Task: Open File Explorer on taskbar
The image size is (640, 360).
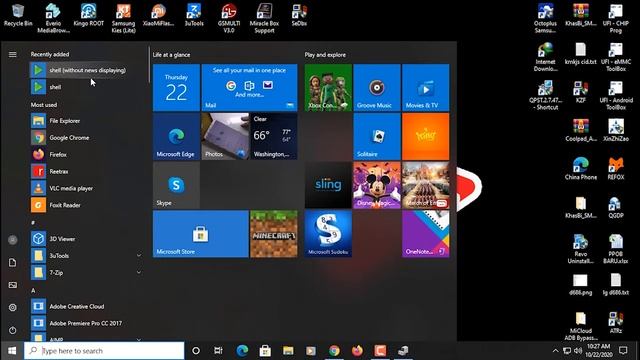Action: [288, 351]
